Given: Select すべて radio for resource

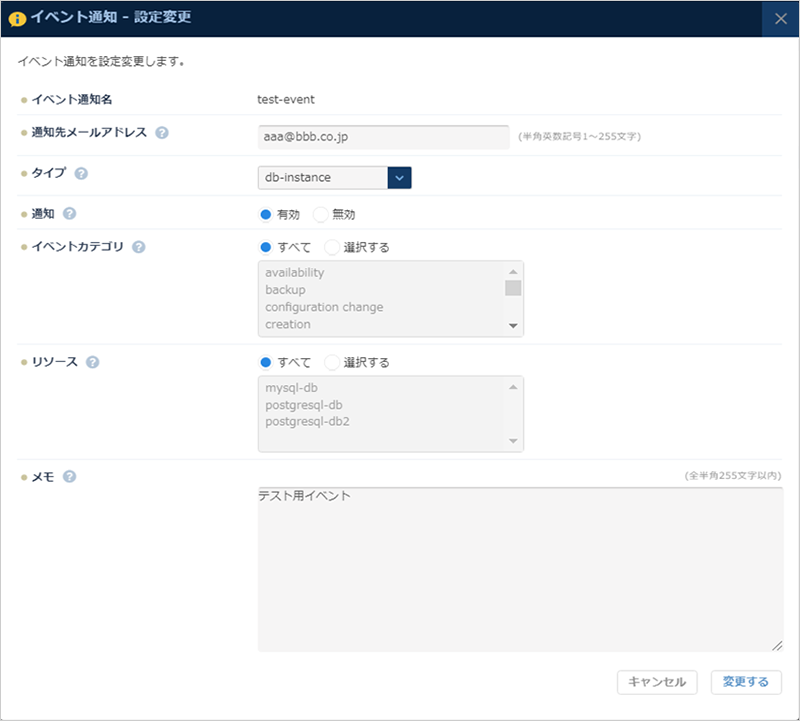Looking at the screenshot, I should click(x=266, y=362).
